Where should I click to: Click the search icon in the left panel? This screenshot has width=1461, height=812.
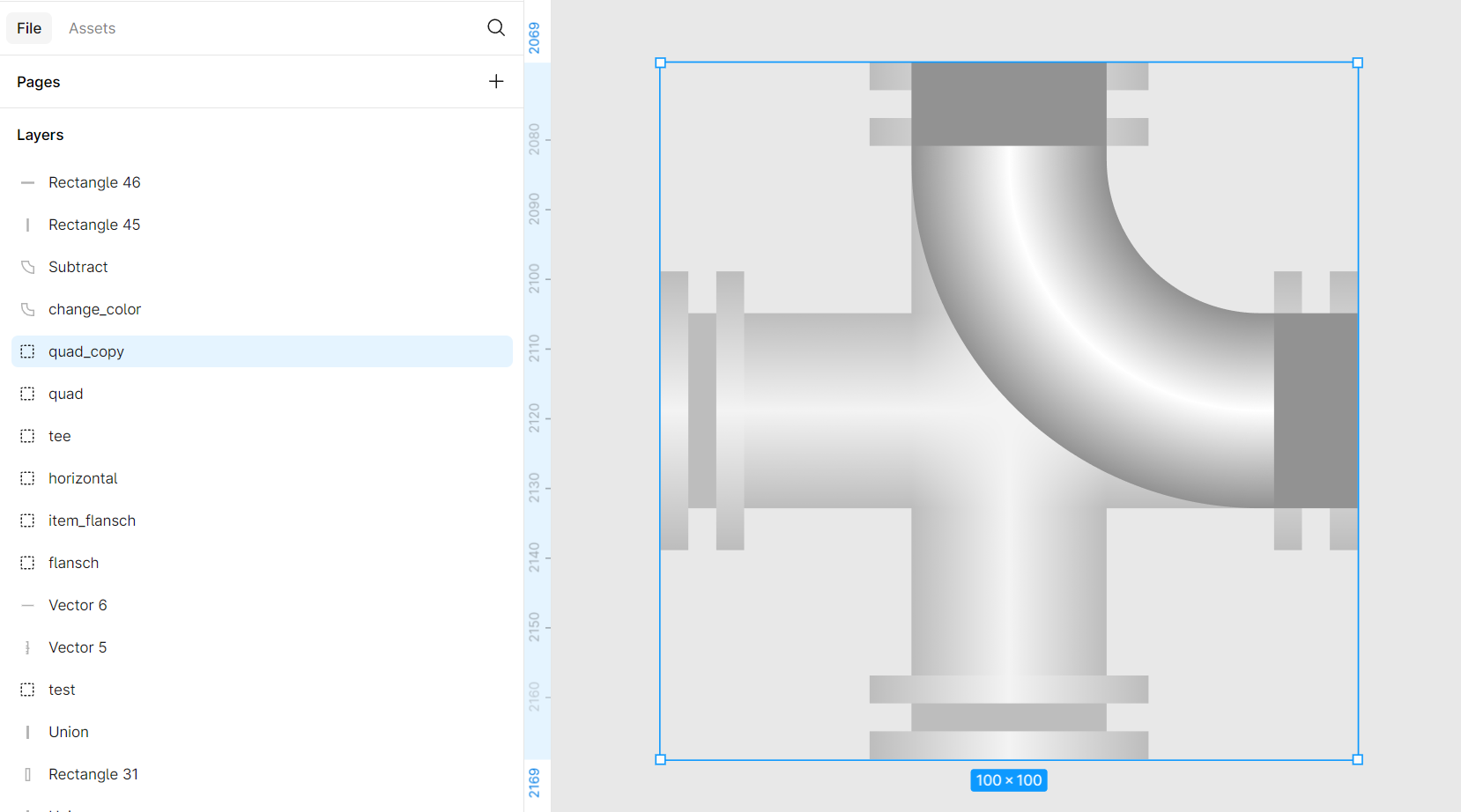(496, 28)
